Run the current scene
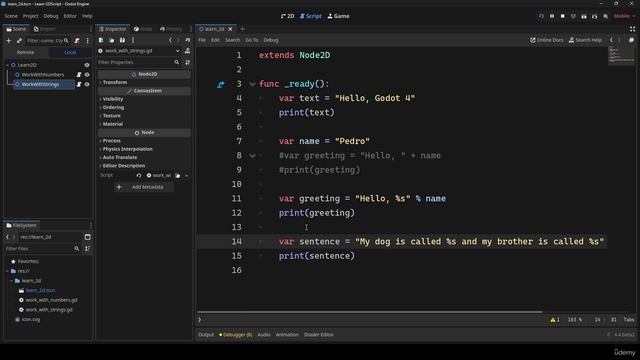Image resolution: width=640 pixels, height=360 pixels. click(x=584, y=16)
